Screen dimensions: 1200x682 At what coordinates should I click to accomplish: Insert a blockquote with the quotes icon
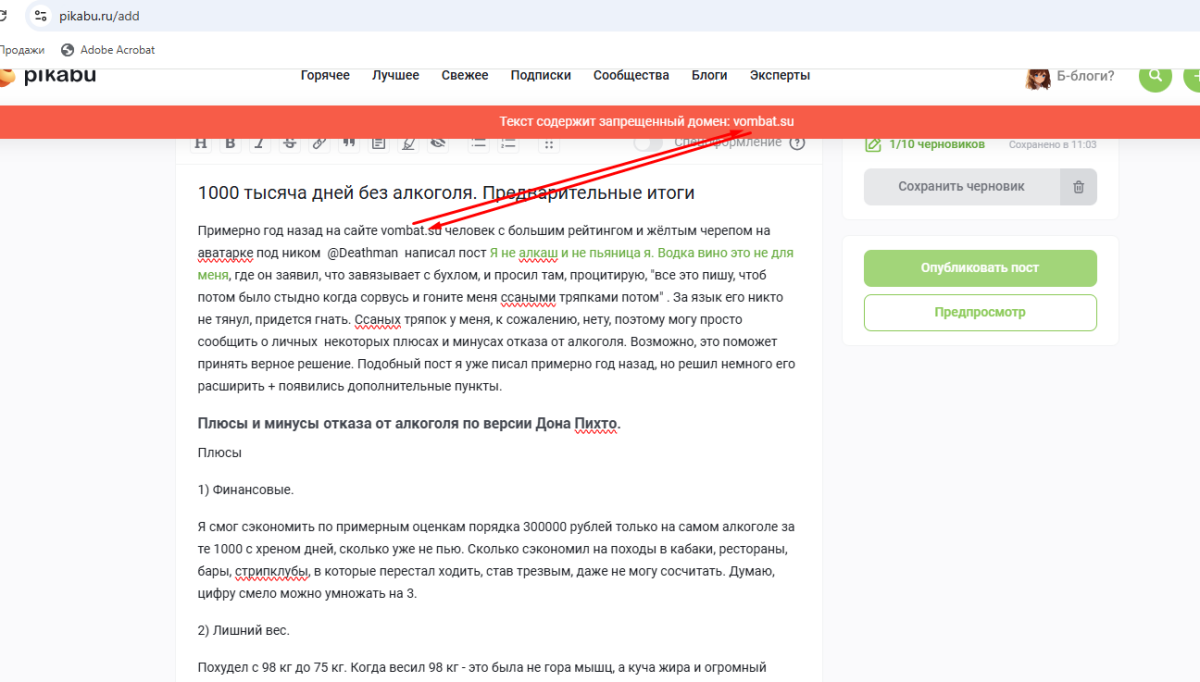[x=349, y=144]
